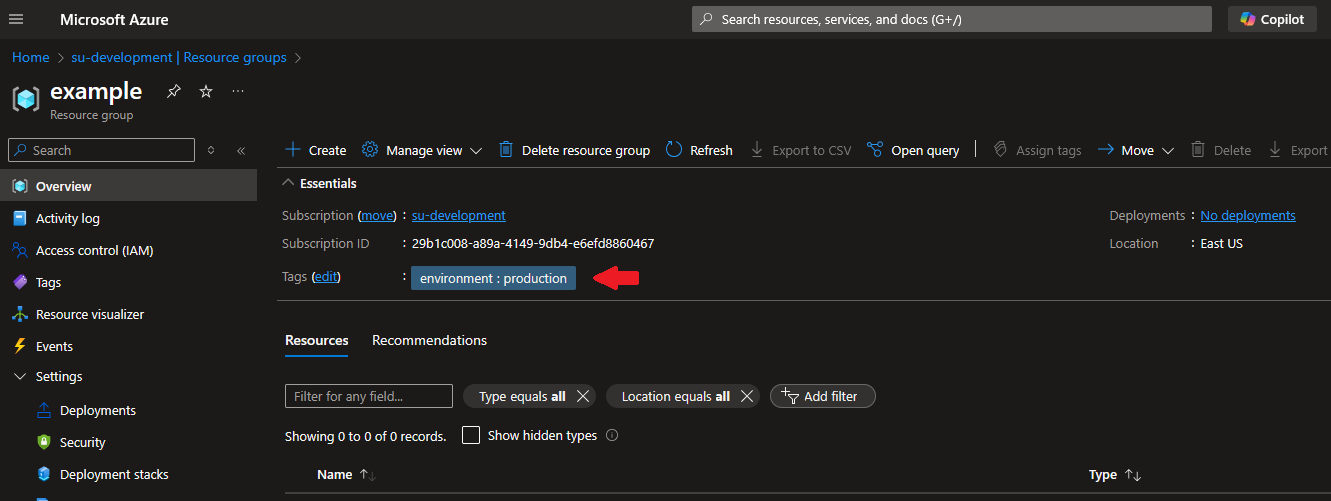Switch to the Recommendations tab
The height and width of the screenshot is (501, 1331).
[429, 340]
